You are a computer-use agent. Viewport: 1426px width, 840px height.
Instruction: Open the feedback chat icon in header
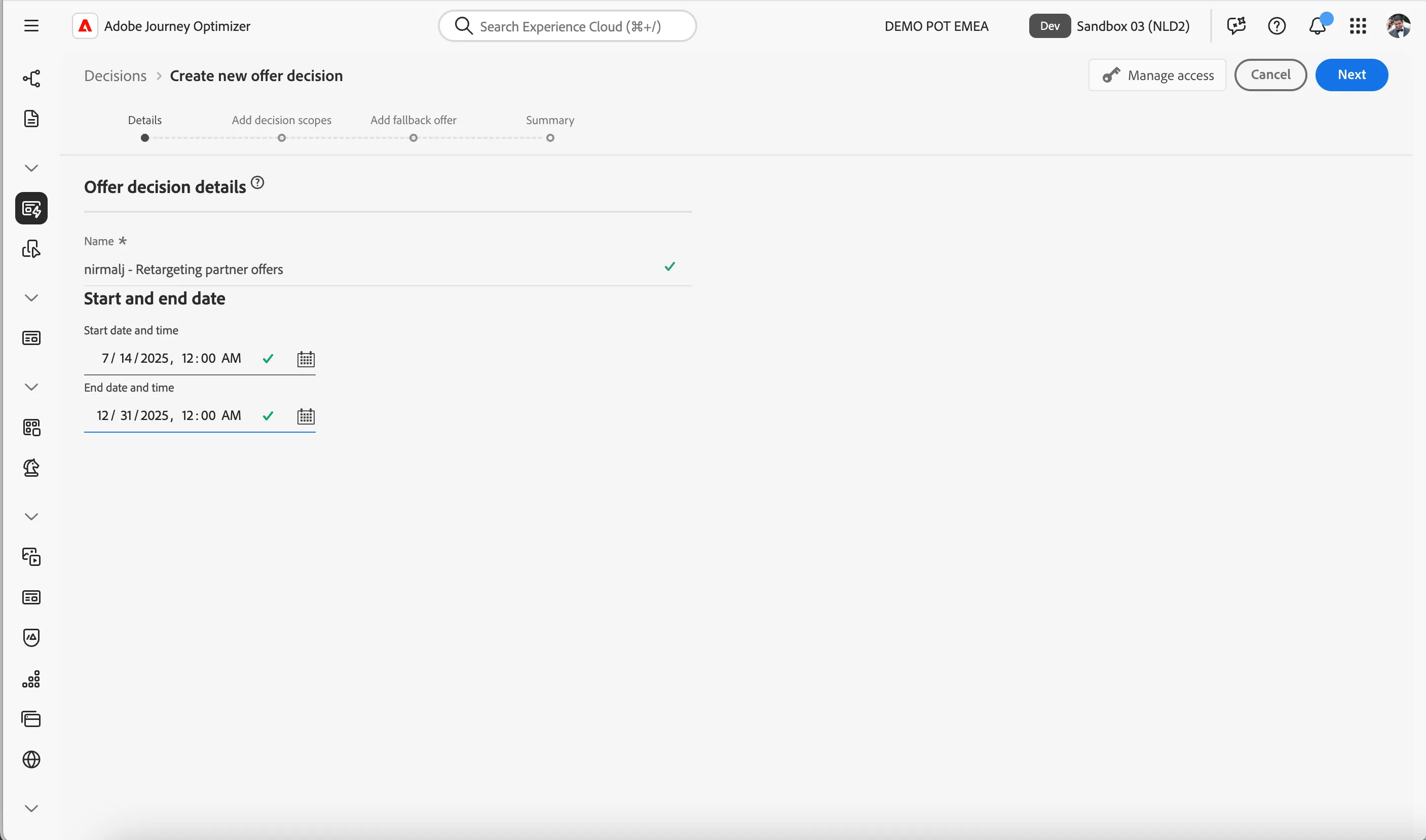[1236, 26]
